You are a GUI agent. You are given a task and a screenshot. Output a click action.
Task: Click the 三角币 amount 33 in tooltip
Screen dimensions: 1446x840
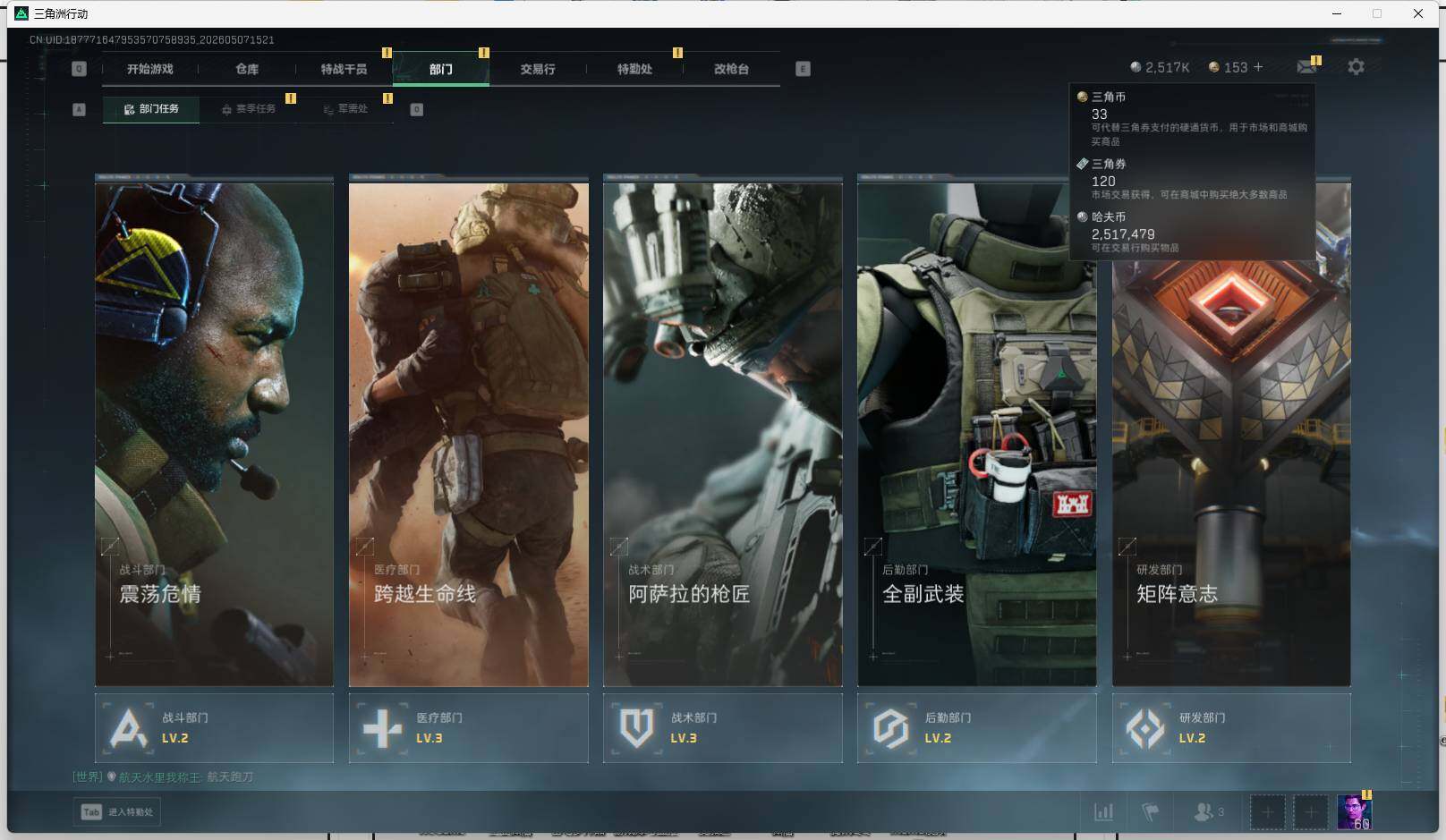[1100, 115]
